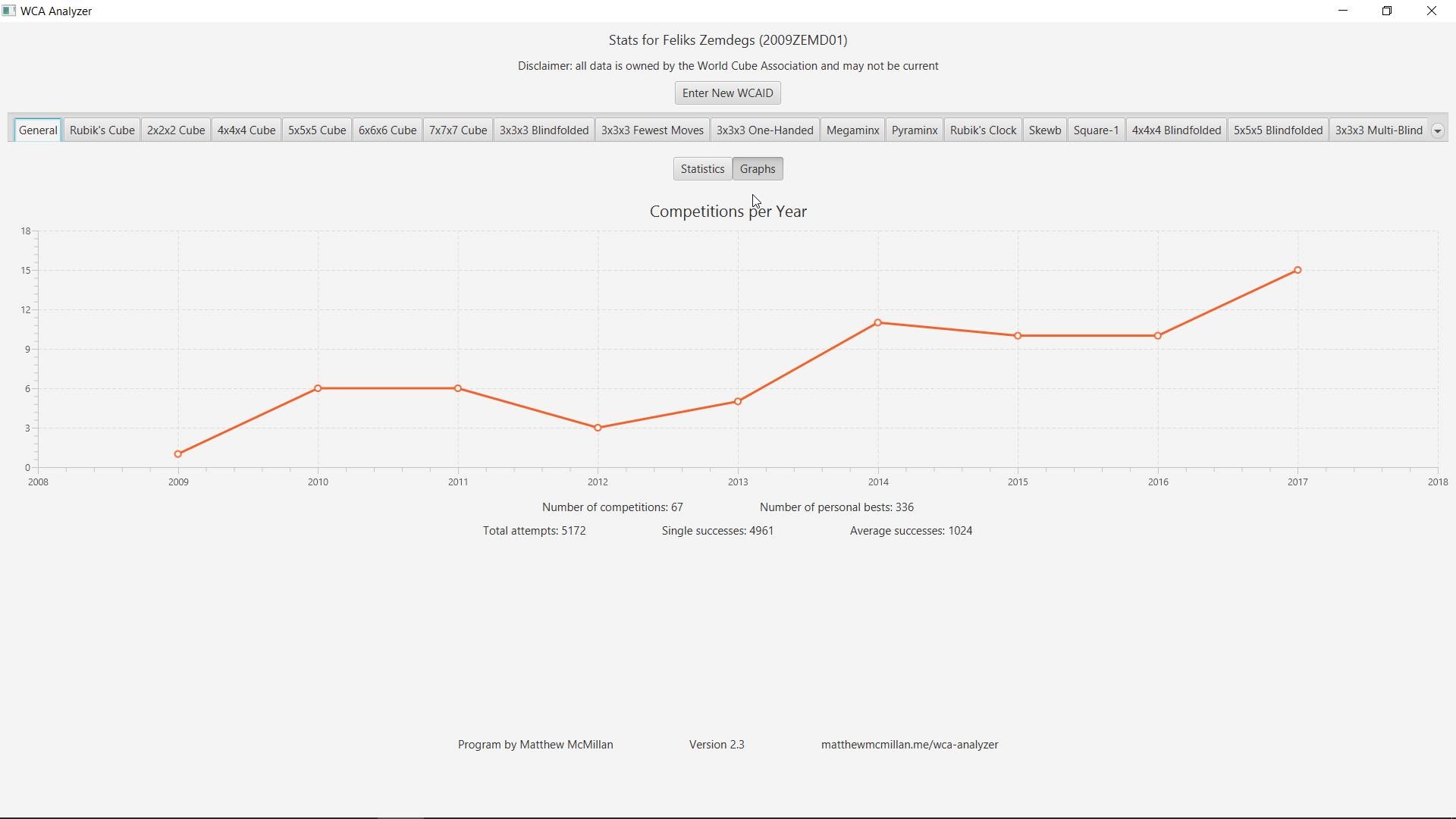1456x819 pixels.
Task: Open the Skewb tab
Action: (1044, 130)
